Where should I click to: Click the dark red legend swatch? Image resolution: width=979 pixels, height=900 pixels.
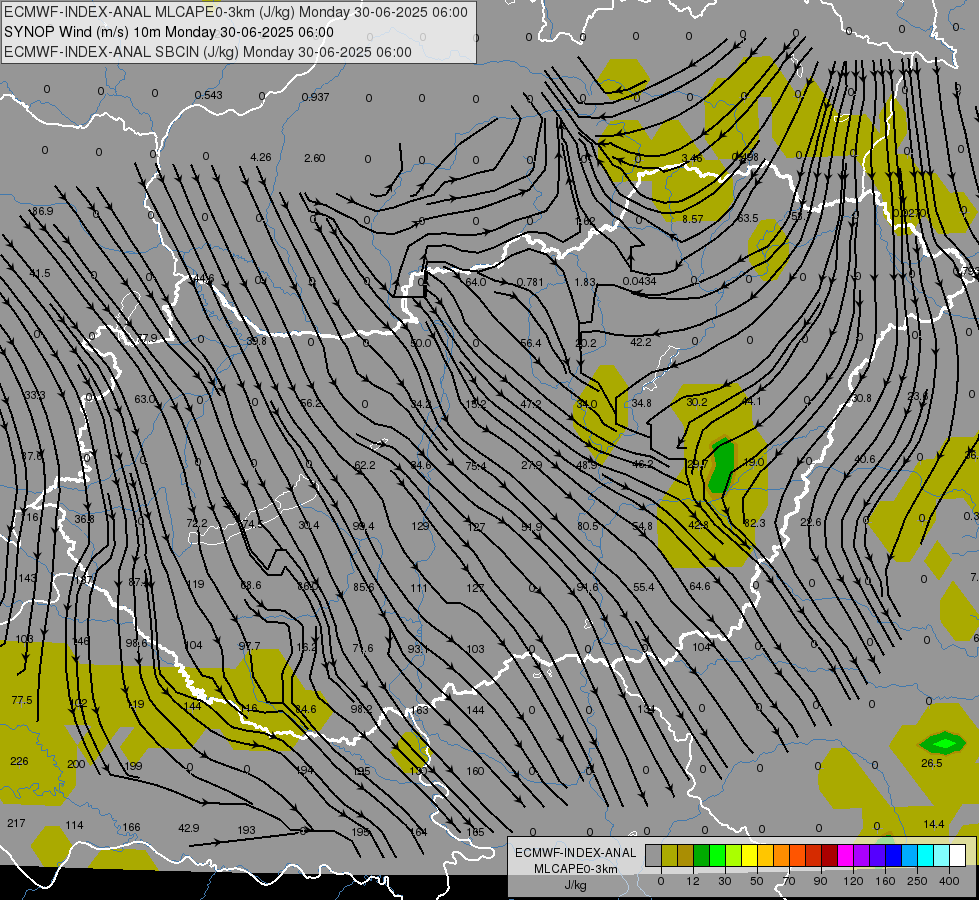click(x=829, y=855)
